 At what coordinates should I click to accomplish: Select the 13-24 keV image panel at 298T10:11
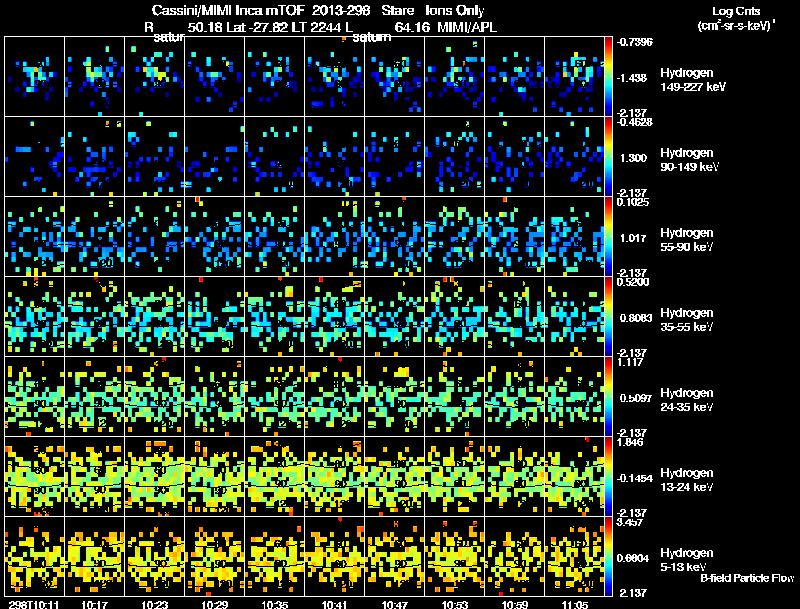tap(35, 476)
